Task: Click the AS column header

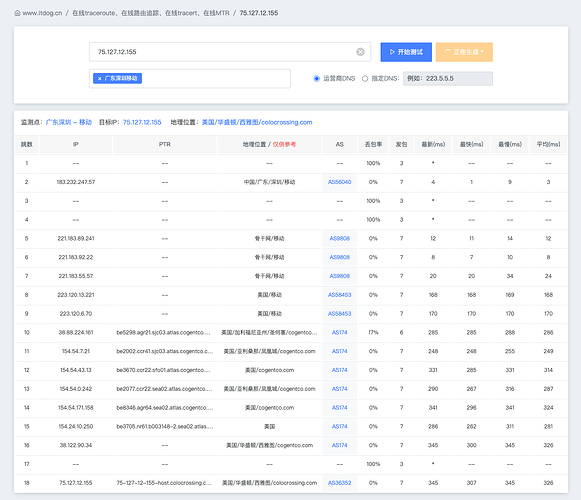Action: click(x=339, y=145)
